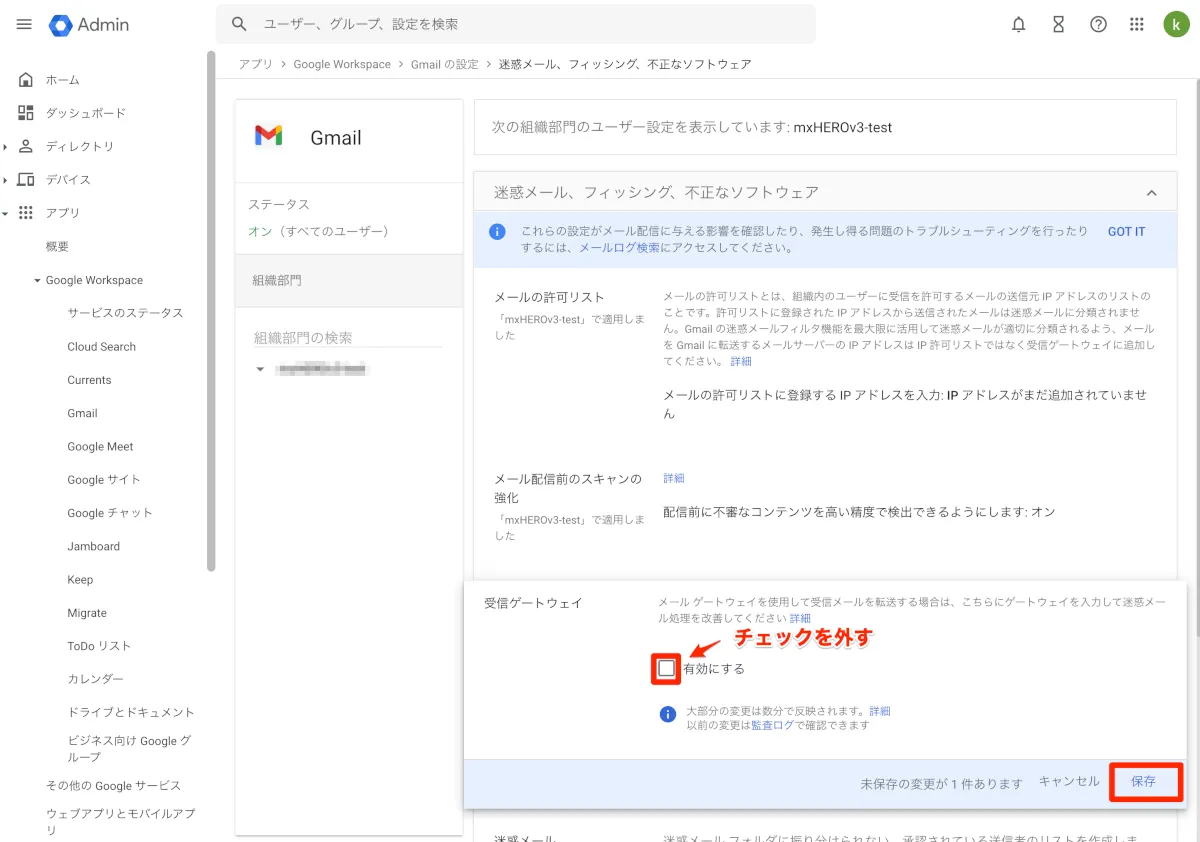Focus 組織部門の検索 field

coord(348,338)
